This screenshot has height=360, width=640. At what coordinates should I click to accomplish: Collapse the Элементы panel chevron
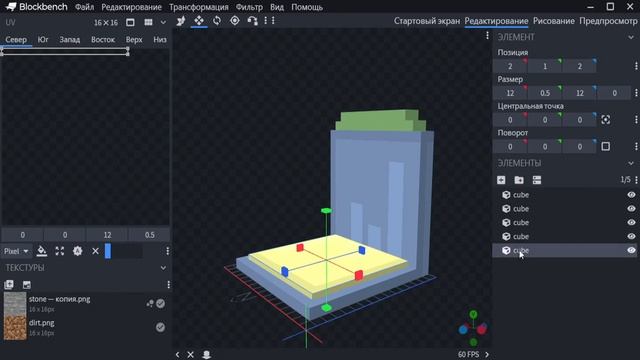(x=631, y=163)
